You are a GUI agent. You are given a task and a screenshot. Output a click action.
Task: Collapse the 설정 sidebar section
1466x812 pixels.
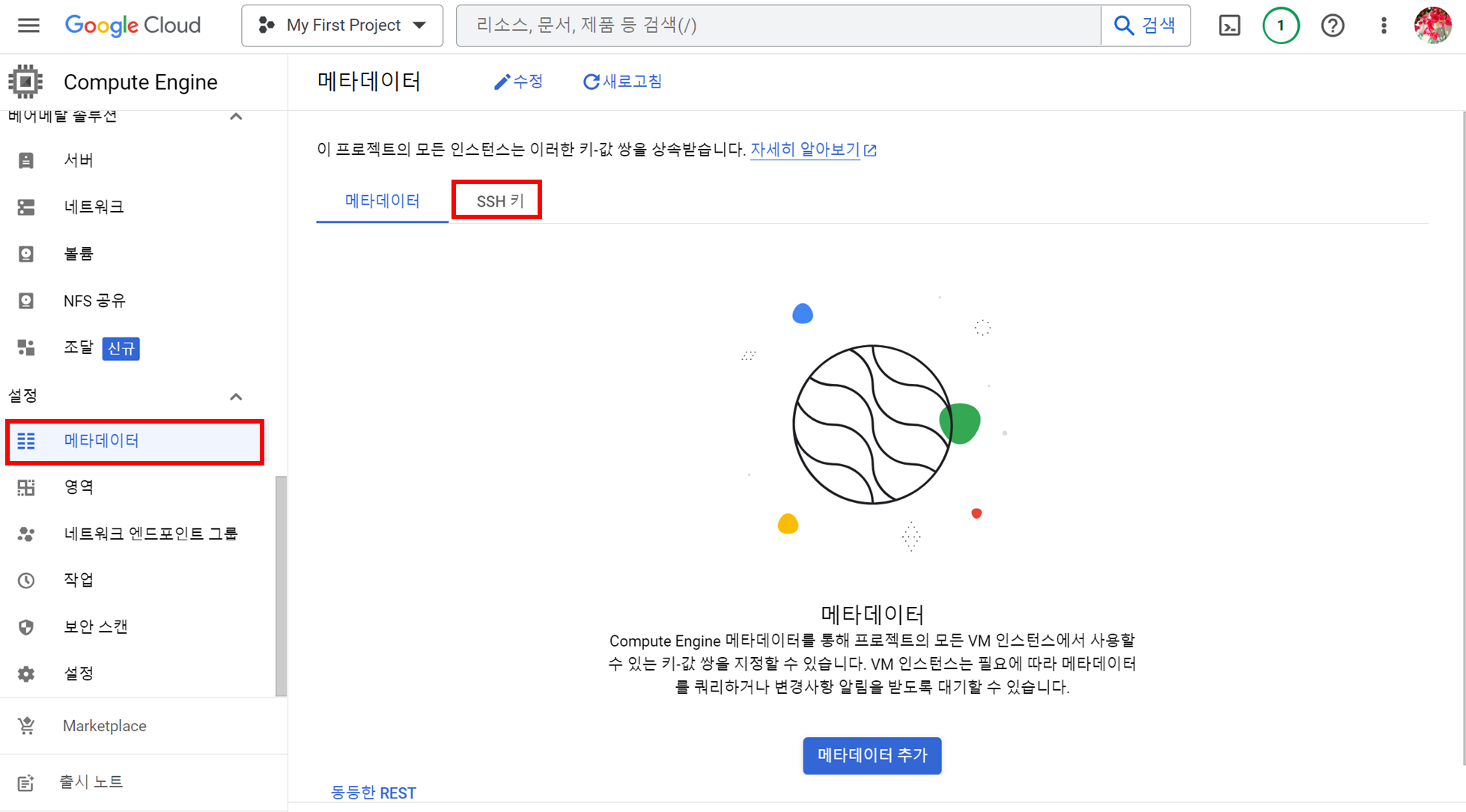click(x=236, y=397)
